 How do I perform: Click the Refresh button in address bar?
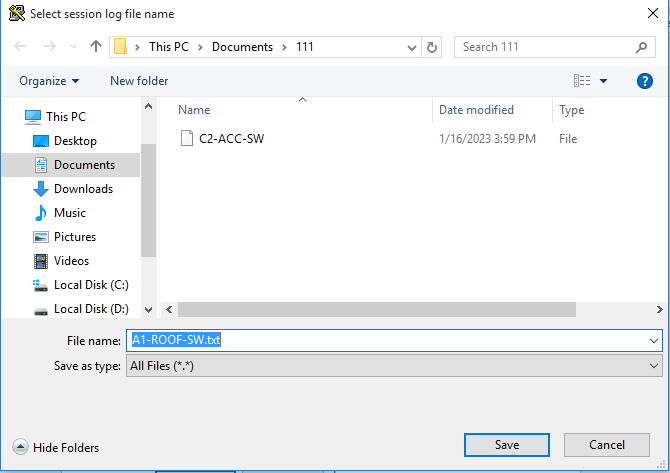tap(432, 47)
